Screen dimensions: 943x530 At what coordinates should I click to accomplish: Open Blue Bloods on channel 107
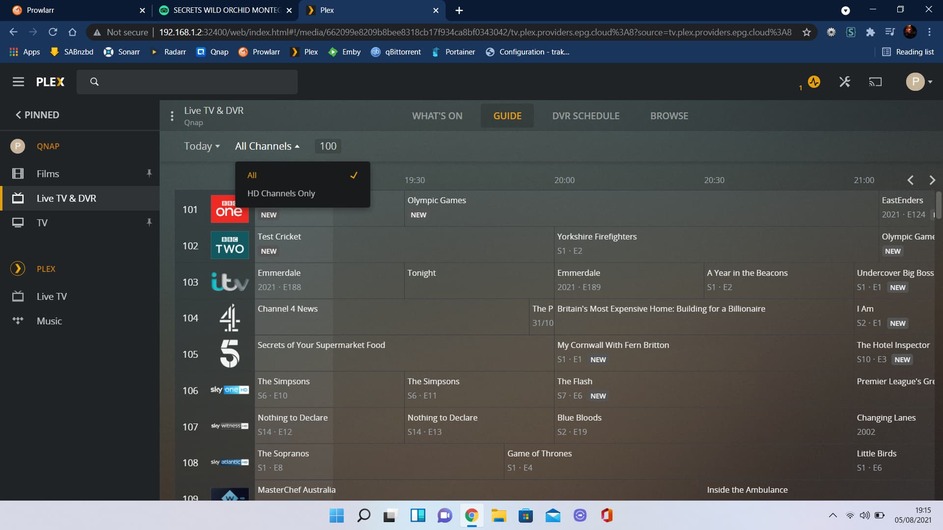703,424
